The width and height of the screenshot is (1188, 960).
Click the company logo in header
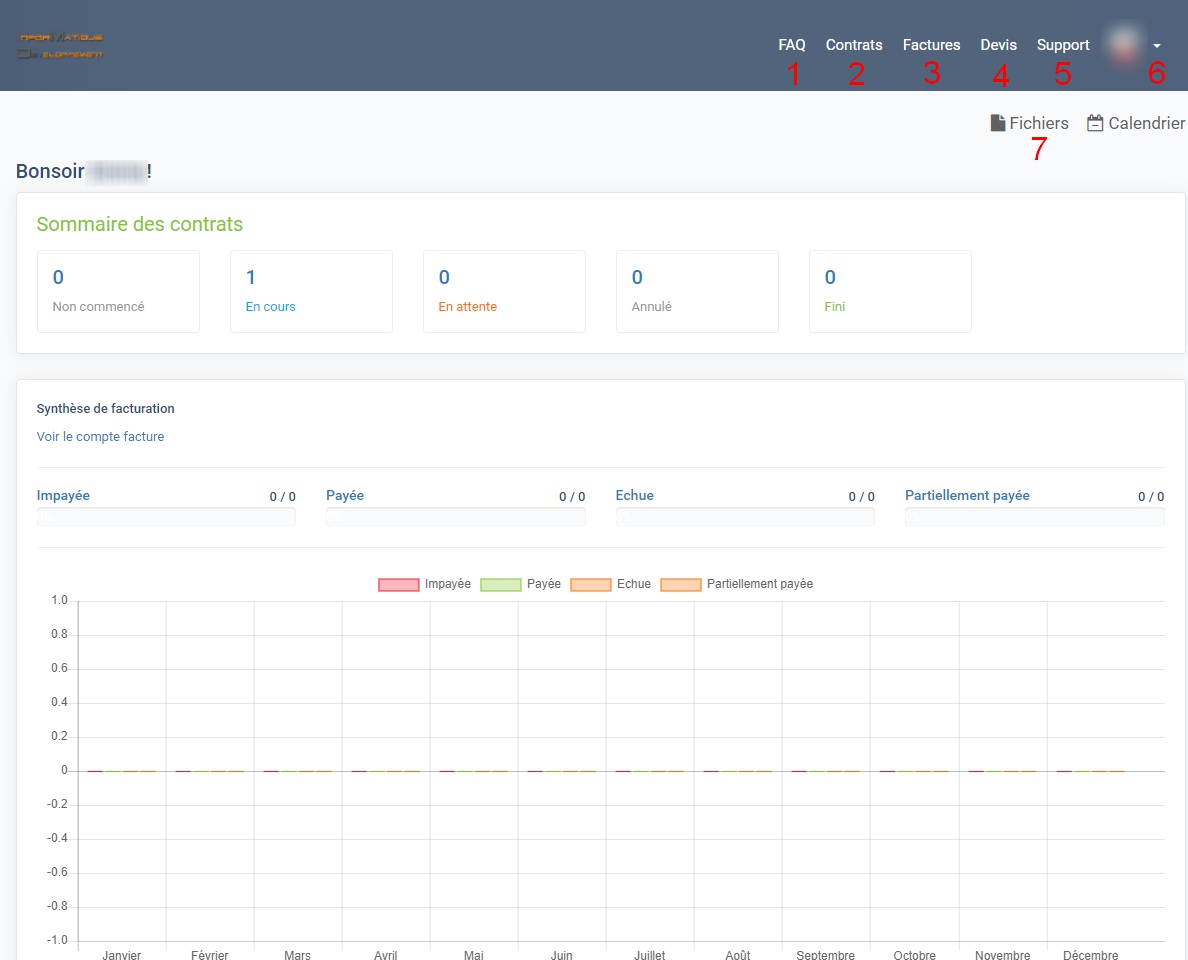61,45
